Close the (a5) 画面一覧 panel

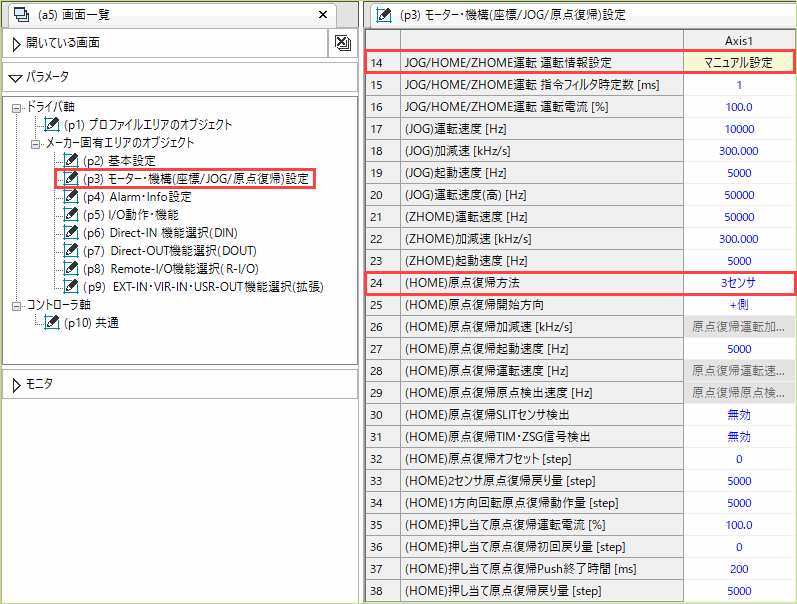click(x=322, y=15)
